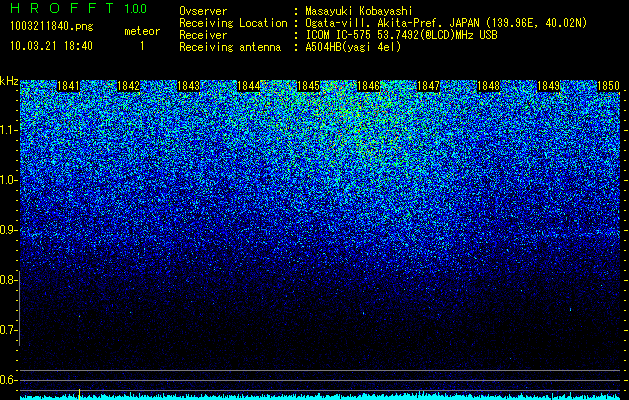Click the A504HB(yagi 4el) antenna text

[353, 47]
